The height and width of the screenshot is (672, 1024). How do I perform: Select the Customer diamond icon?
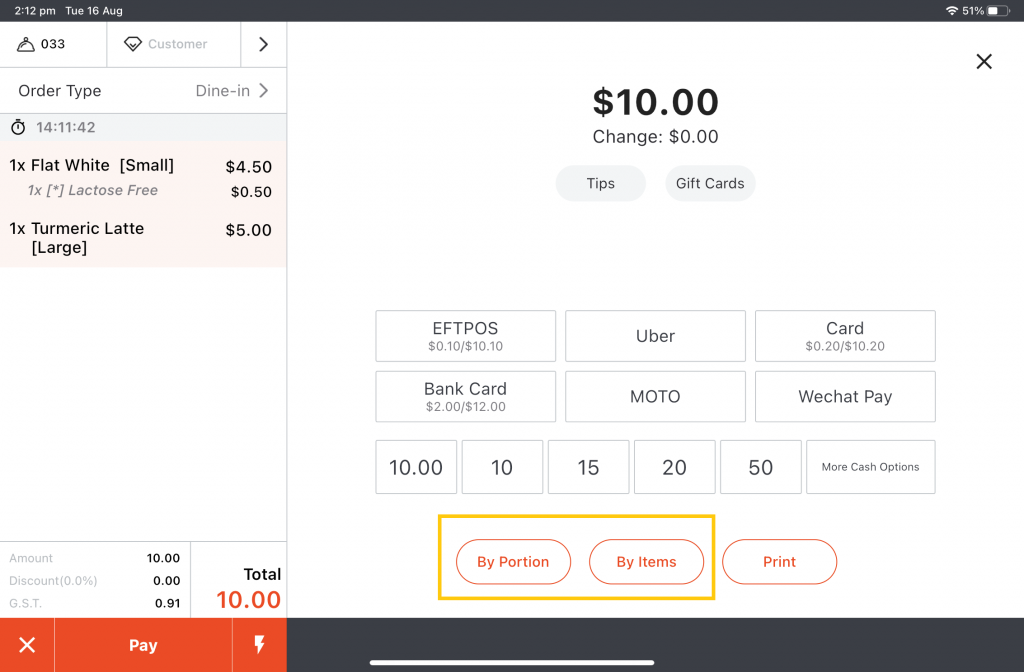pyautogui.click(x=132, y=44)
